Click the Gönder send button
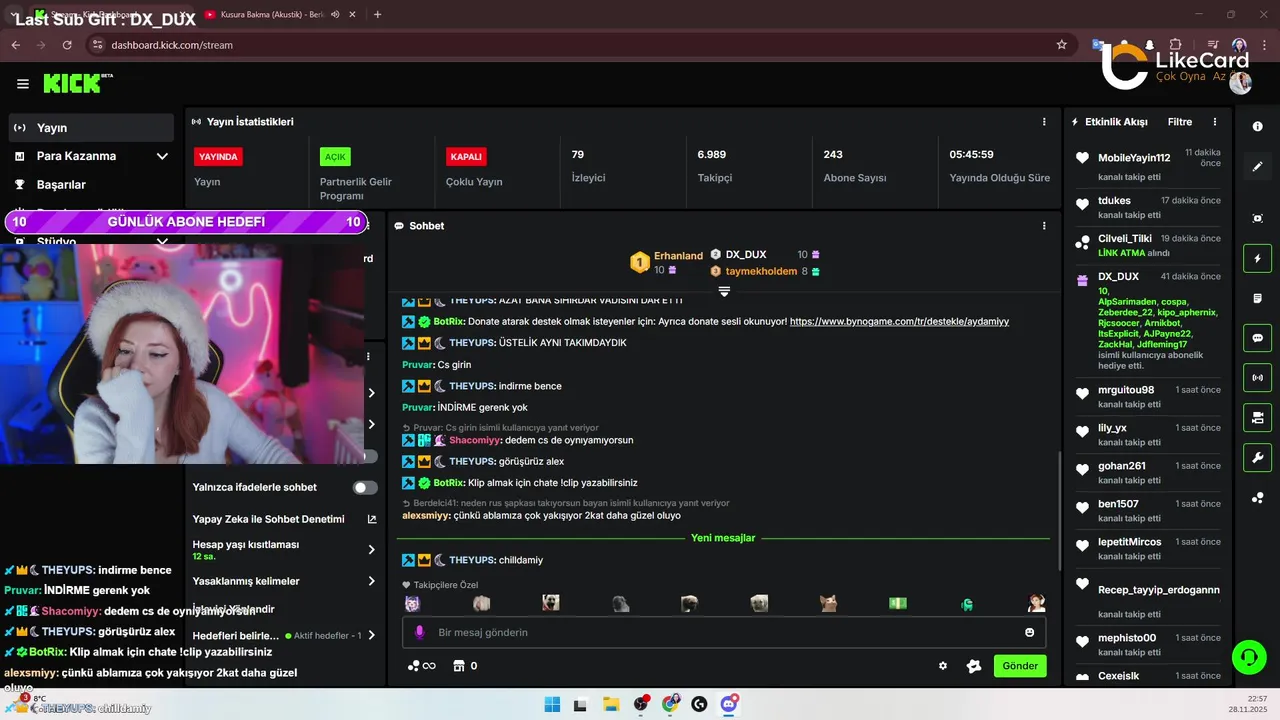This screenshot has height=720, width=1280. pos(1020,666)
